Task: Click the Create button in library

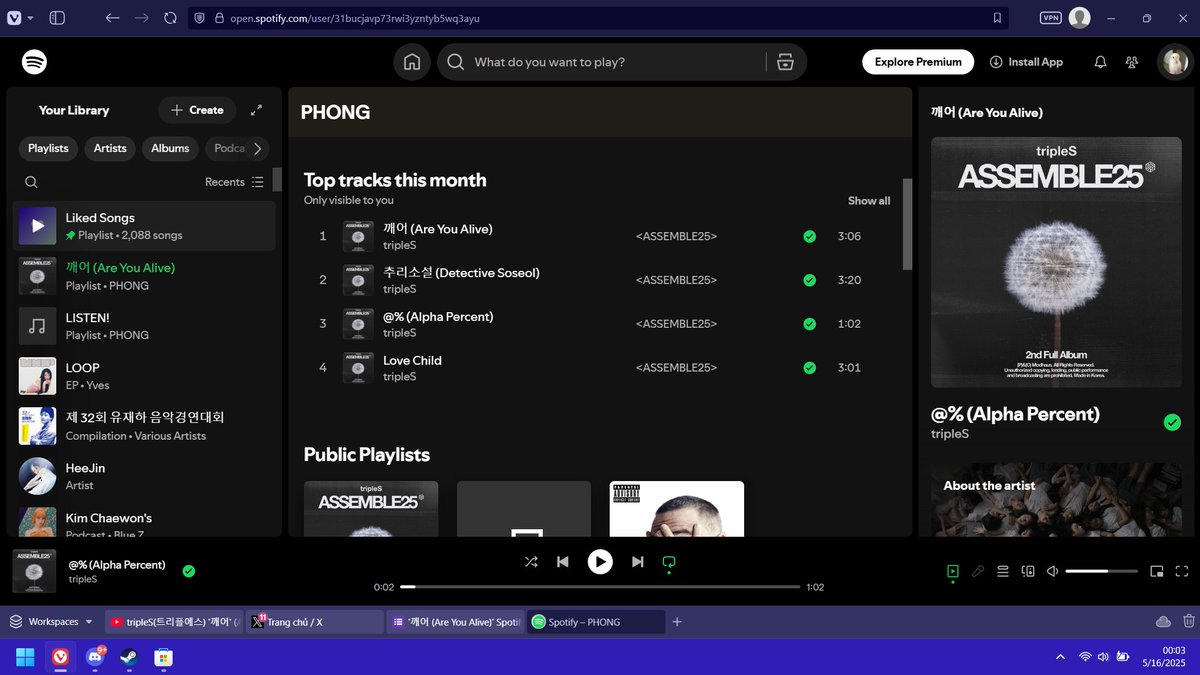Action: tap(197, 110)
